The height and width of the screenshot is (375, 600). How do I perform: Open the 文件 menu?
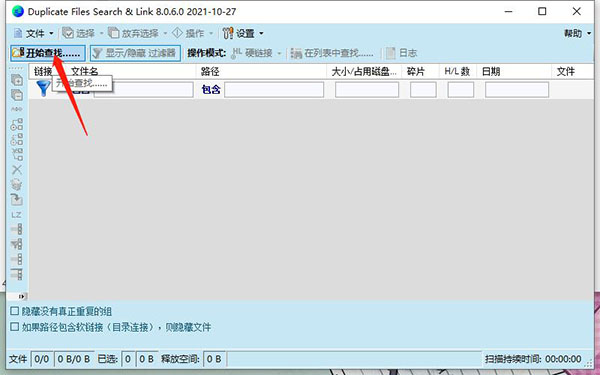point(34,33)
